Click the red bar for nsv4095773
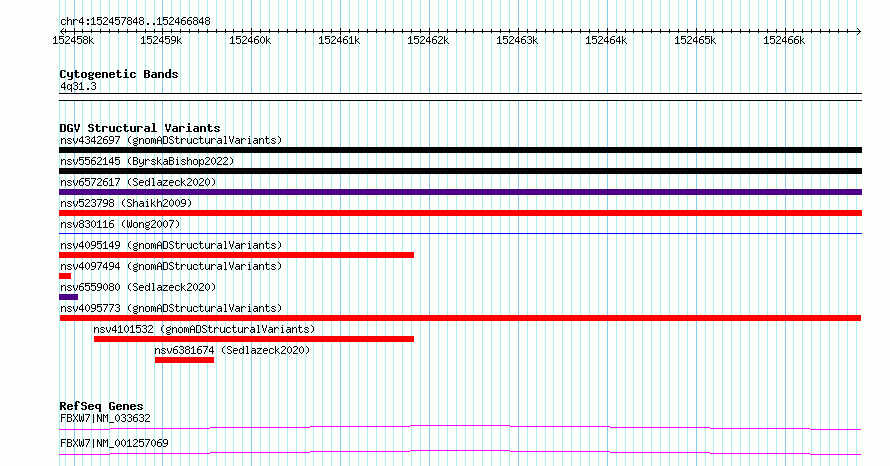Viewport: 890px width, 466px height. pos(460,318)
